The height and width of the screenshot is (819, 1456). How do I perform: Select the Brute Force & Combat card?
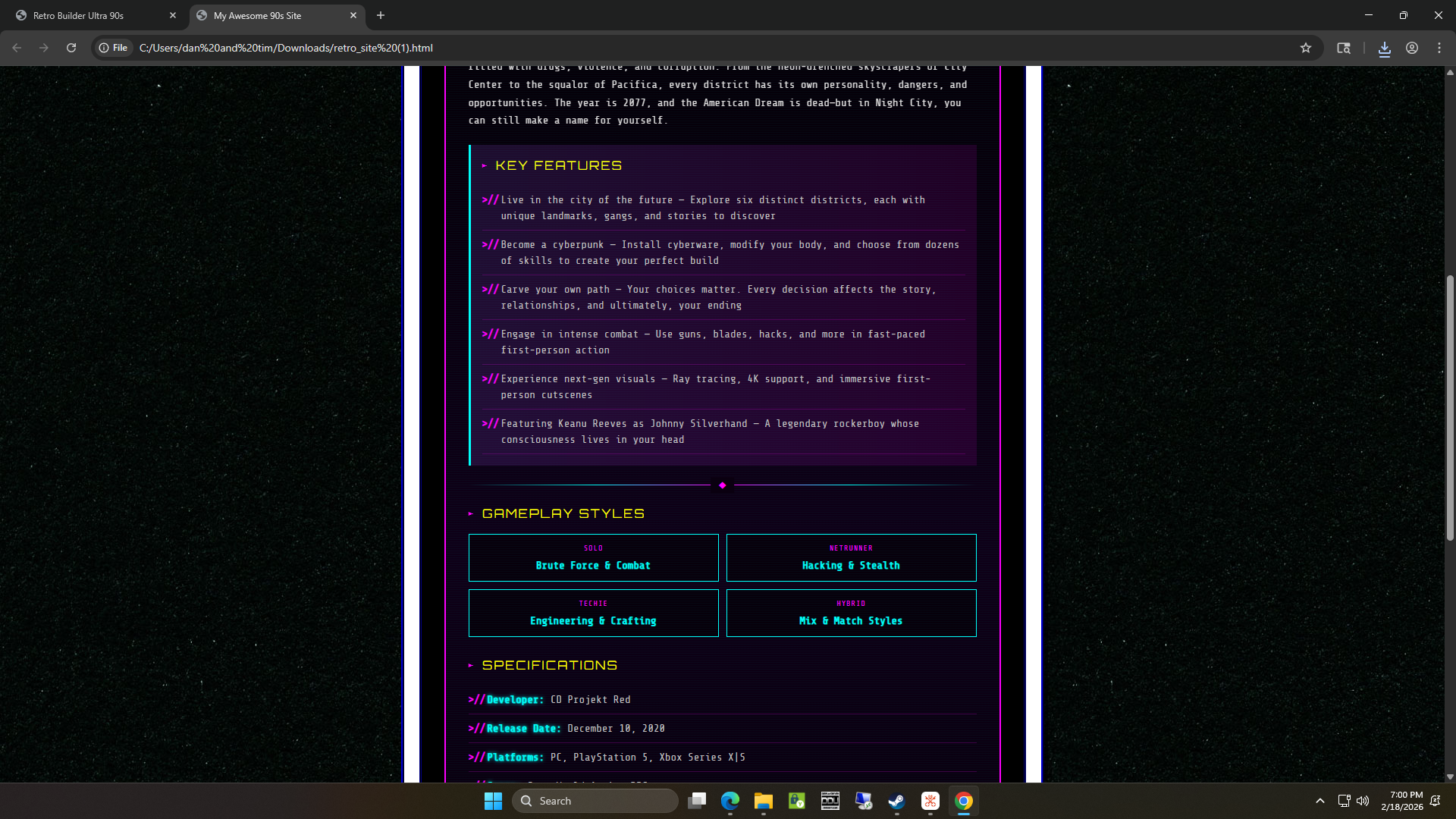click(593, 558)
